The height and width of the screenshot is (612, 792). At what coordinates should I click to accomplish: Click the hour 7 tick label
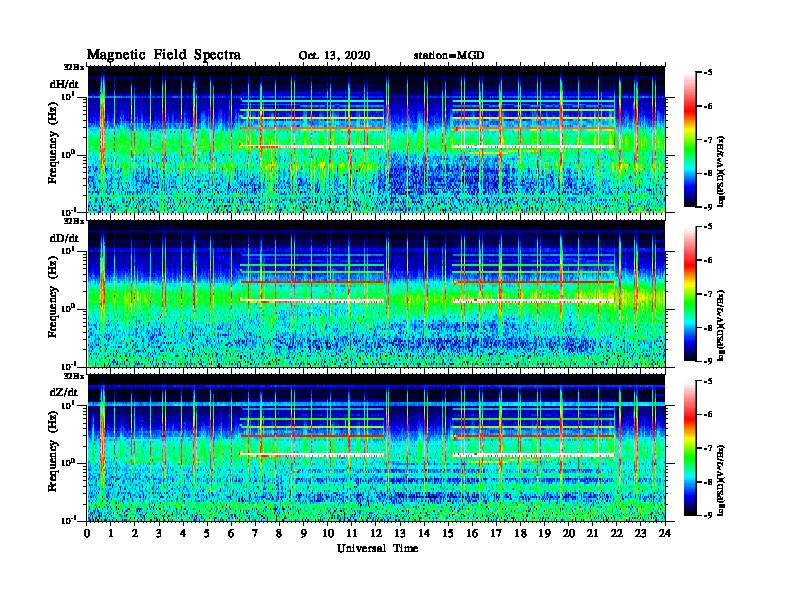click(x=255, y=533)
